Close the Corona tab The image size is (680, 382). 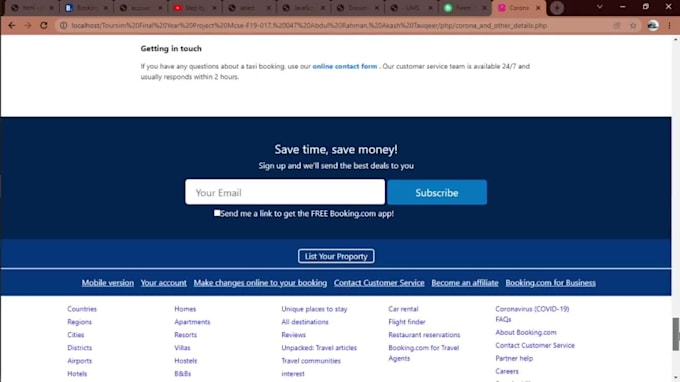point(538,8)
